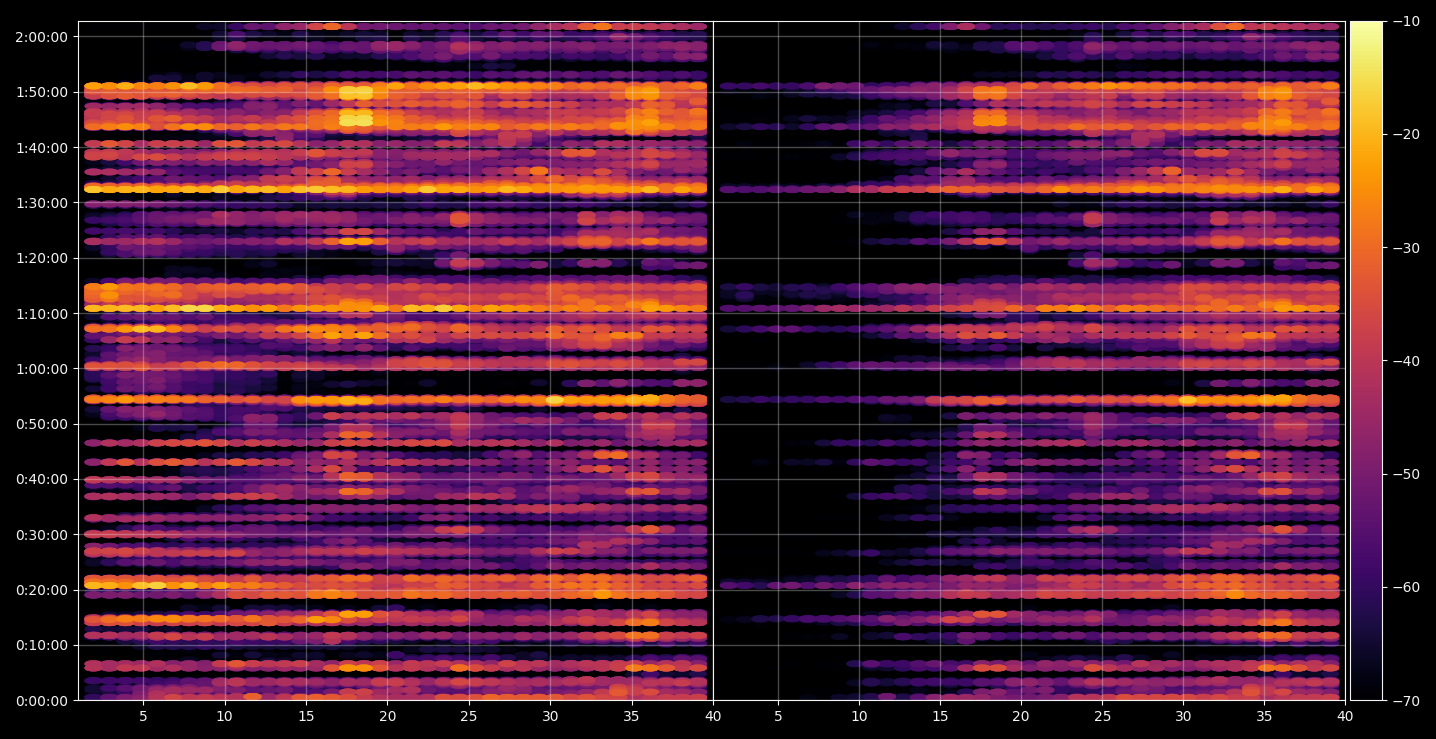Select x-axis label 15 under the left heatmap
The width and height of the screenshot is (1436, 739).
click(x=306, y=716)
